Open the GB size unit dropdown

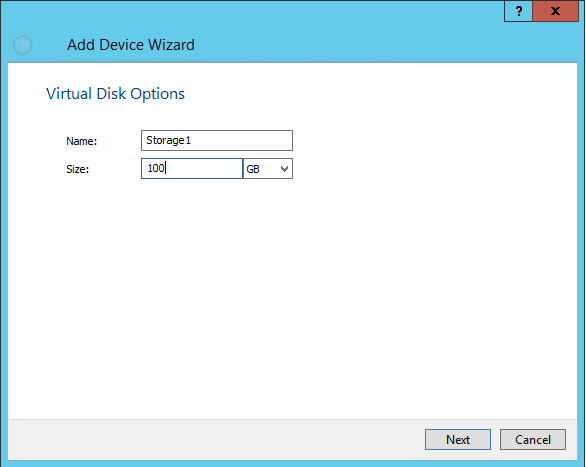coord(268,168)
